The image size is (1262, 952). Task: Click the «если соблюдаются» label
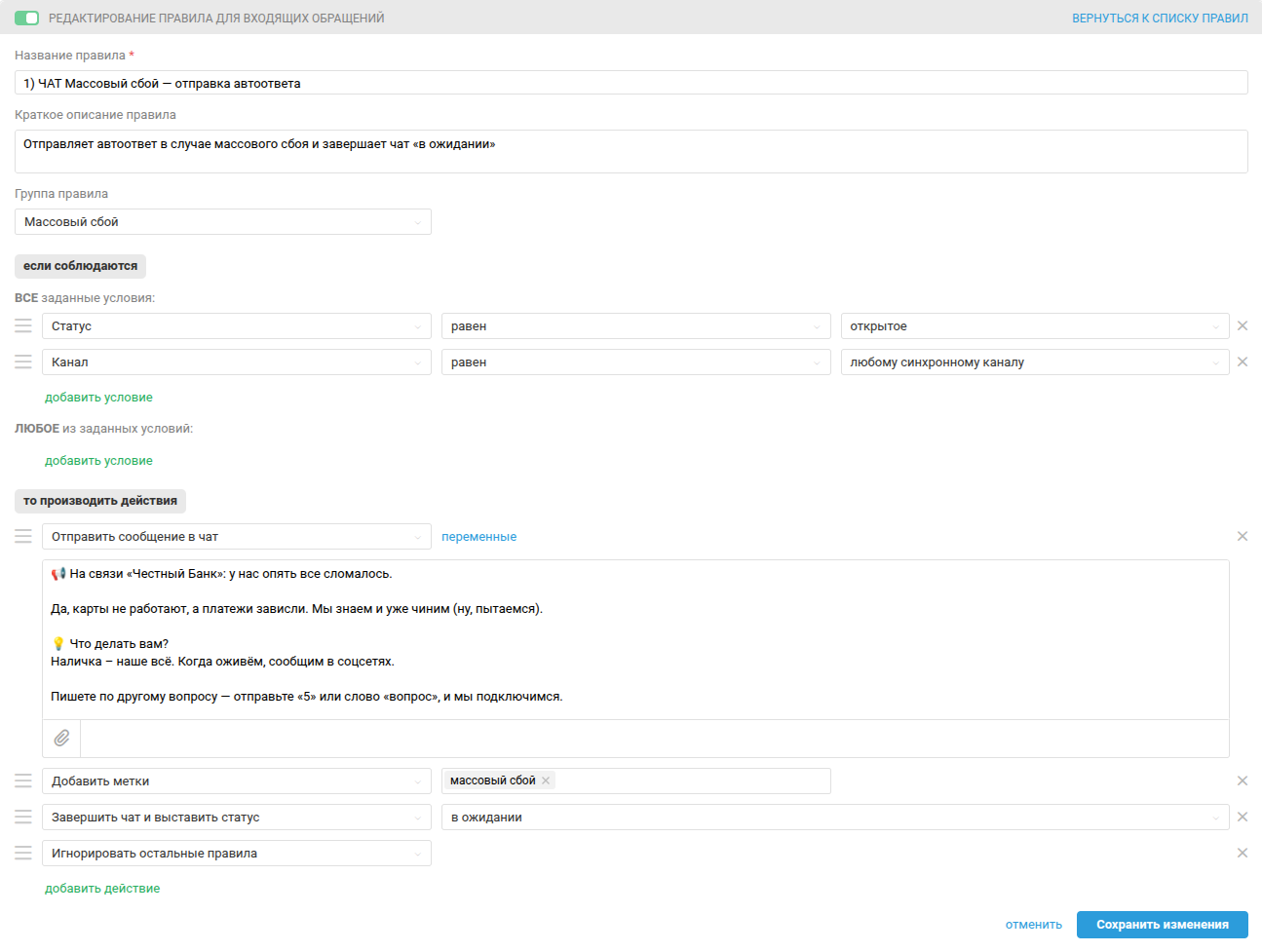pyautogui.click(x=80, y=266)
